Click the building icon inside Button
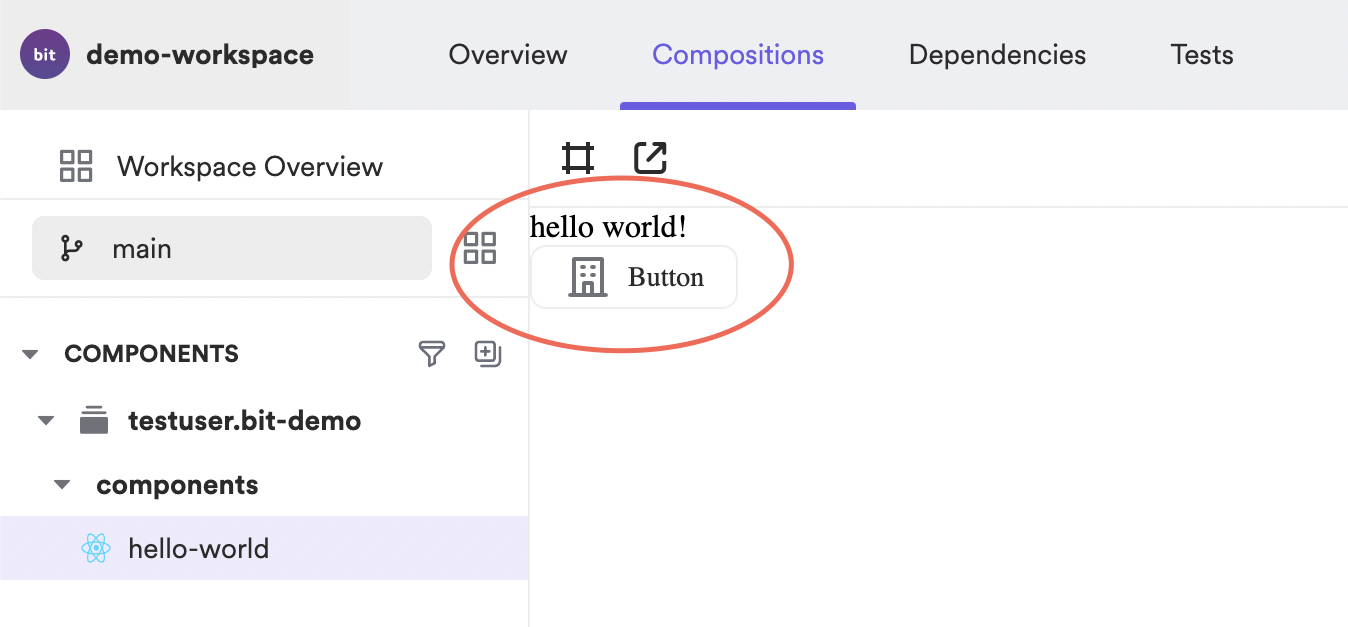This screenshot has width=1348, height=627. 588,277
